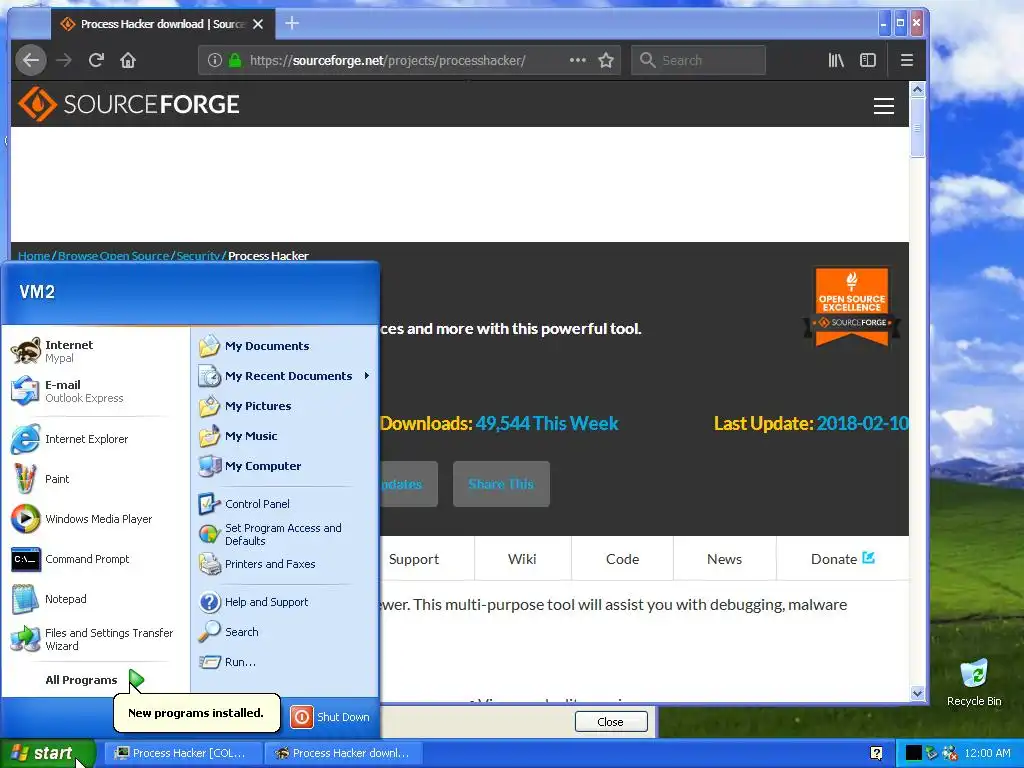Click the 49,544 This Week downloads link
Viewport: 1024px width, 768px height.
[x=547, y=423]
